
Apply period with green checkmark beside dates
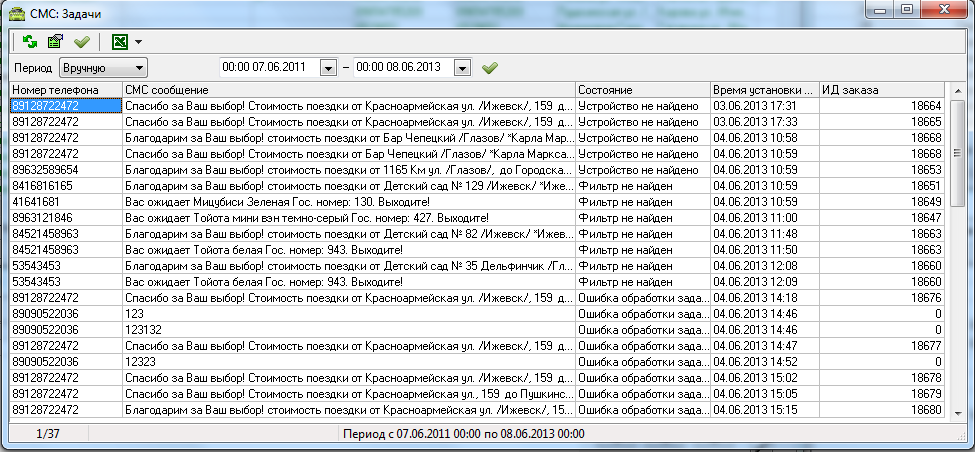489,68
